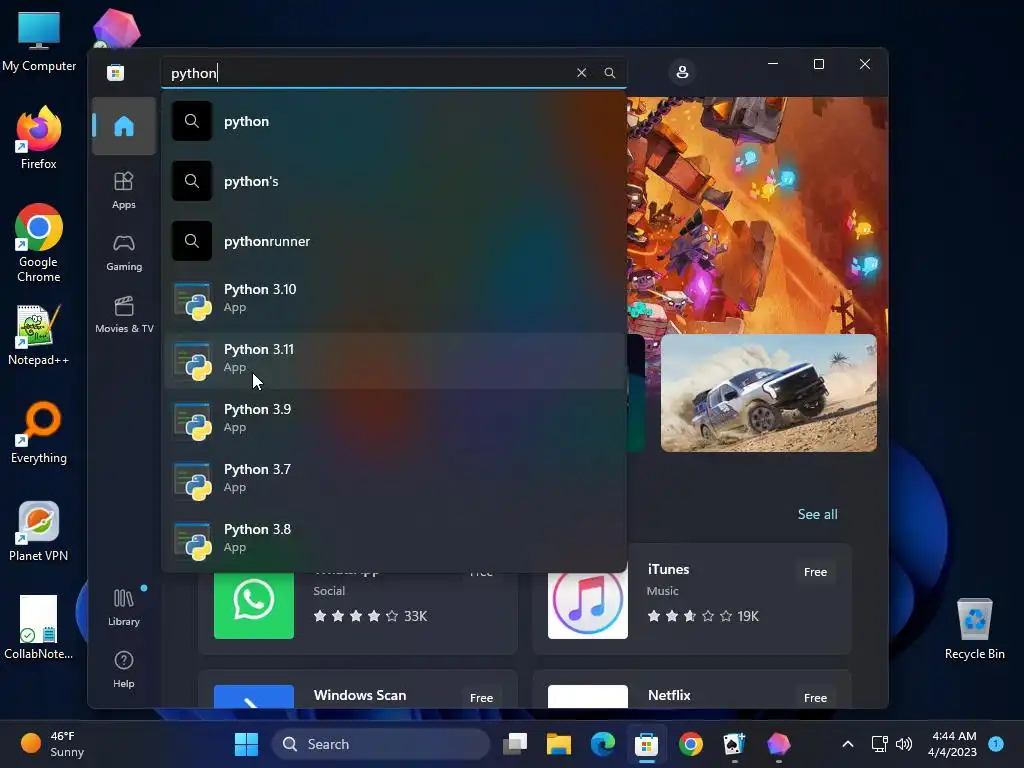Click the Free button on iTunes
Image resolution: width=1024 pixels, height=768 pixels.
pyautogui.click(x=815, y=571)
